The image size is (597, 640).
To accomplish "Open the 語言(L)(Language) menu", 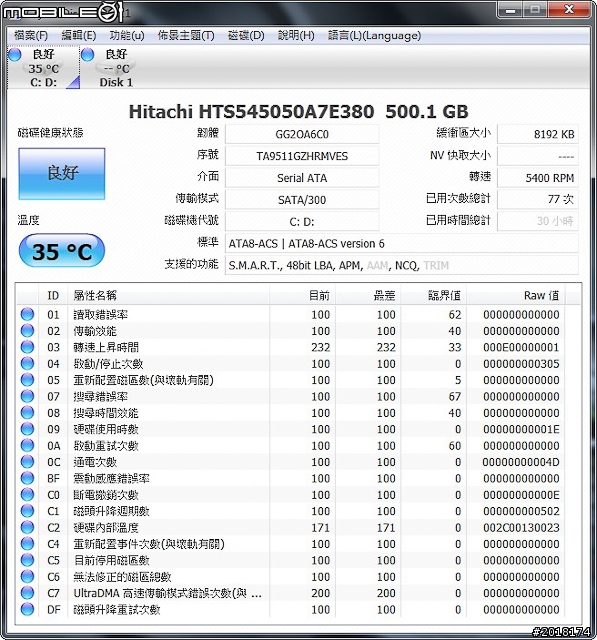I will coord(374,36).
